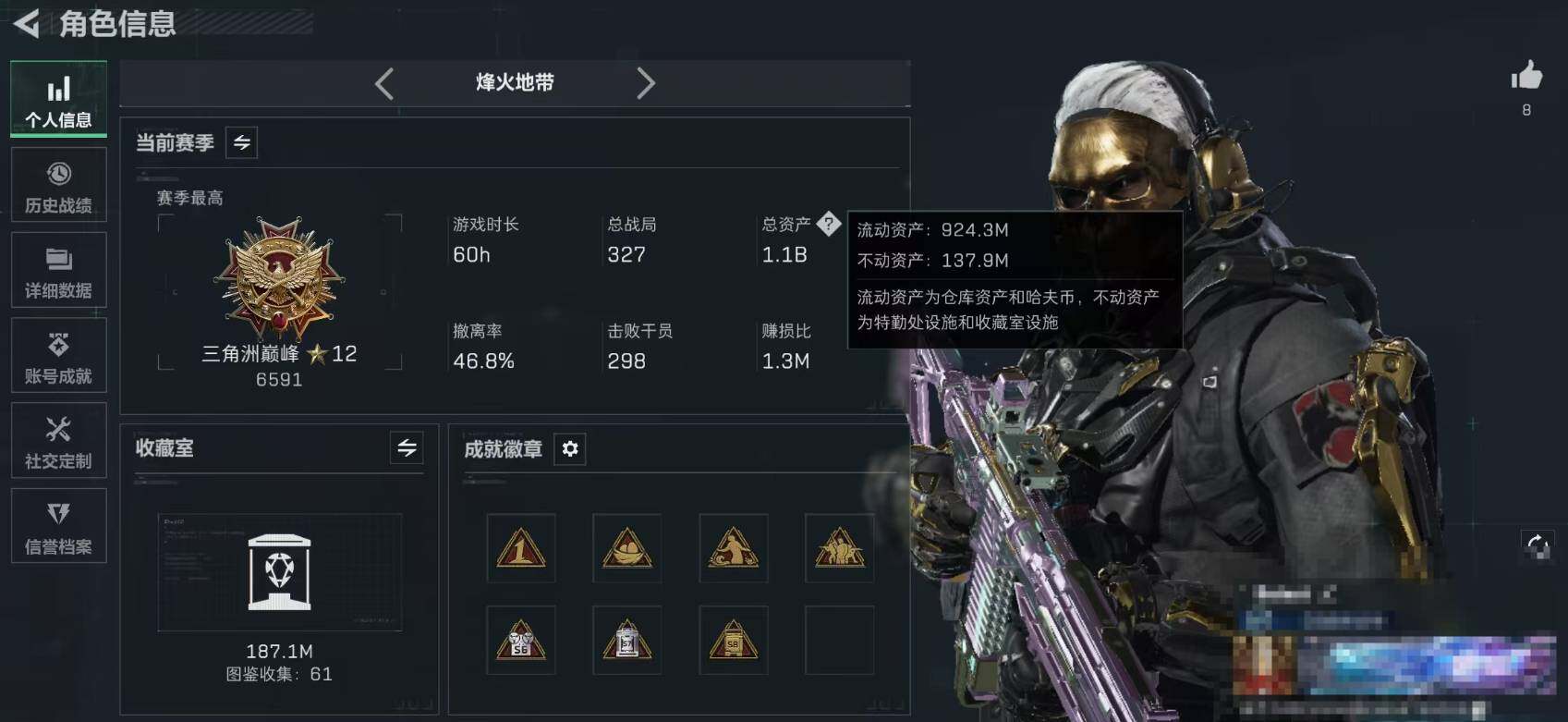Viewport: 1568px width, 722px height.
Task: Give a thumbs-up like to this profile
Action: (1526, 78)
